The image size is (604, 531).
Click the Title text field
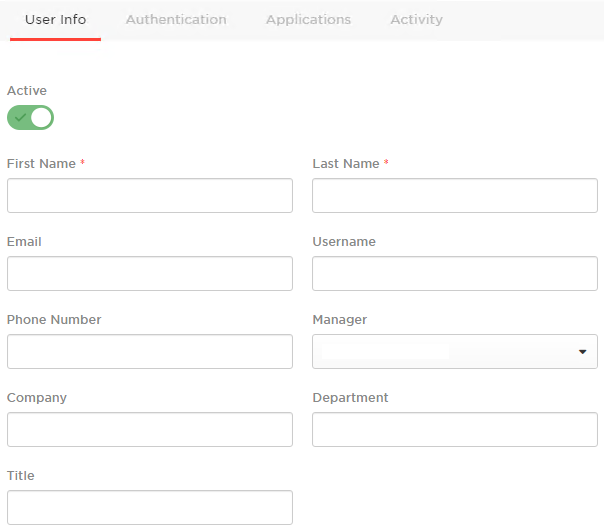click(150, 507)
